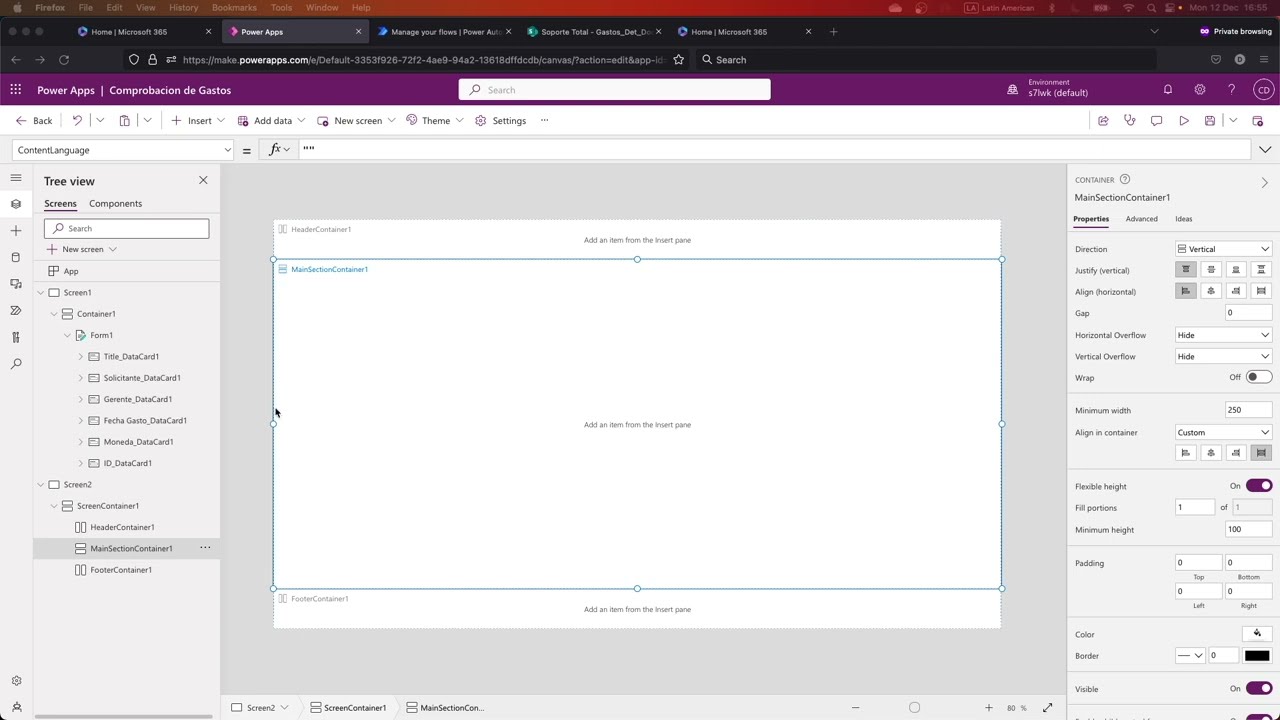Select Align horizontal stretch option

pos(1261,291)
